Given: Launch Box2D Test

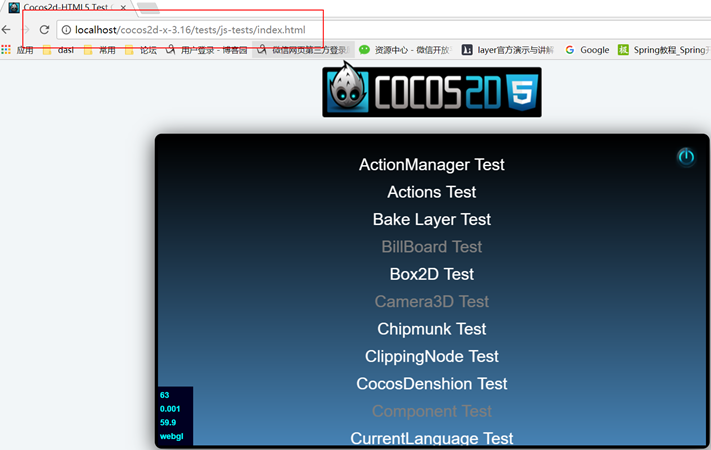Looking at the screenshot, I should [x=432, y=274].
